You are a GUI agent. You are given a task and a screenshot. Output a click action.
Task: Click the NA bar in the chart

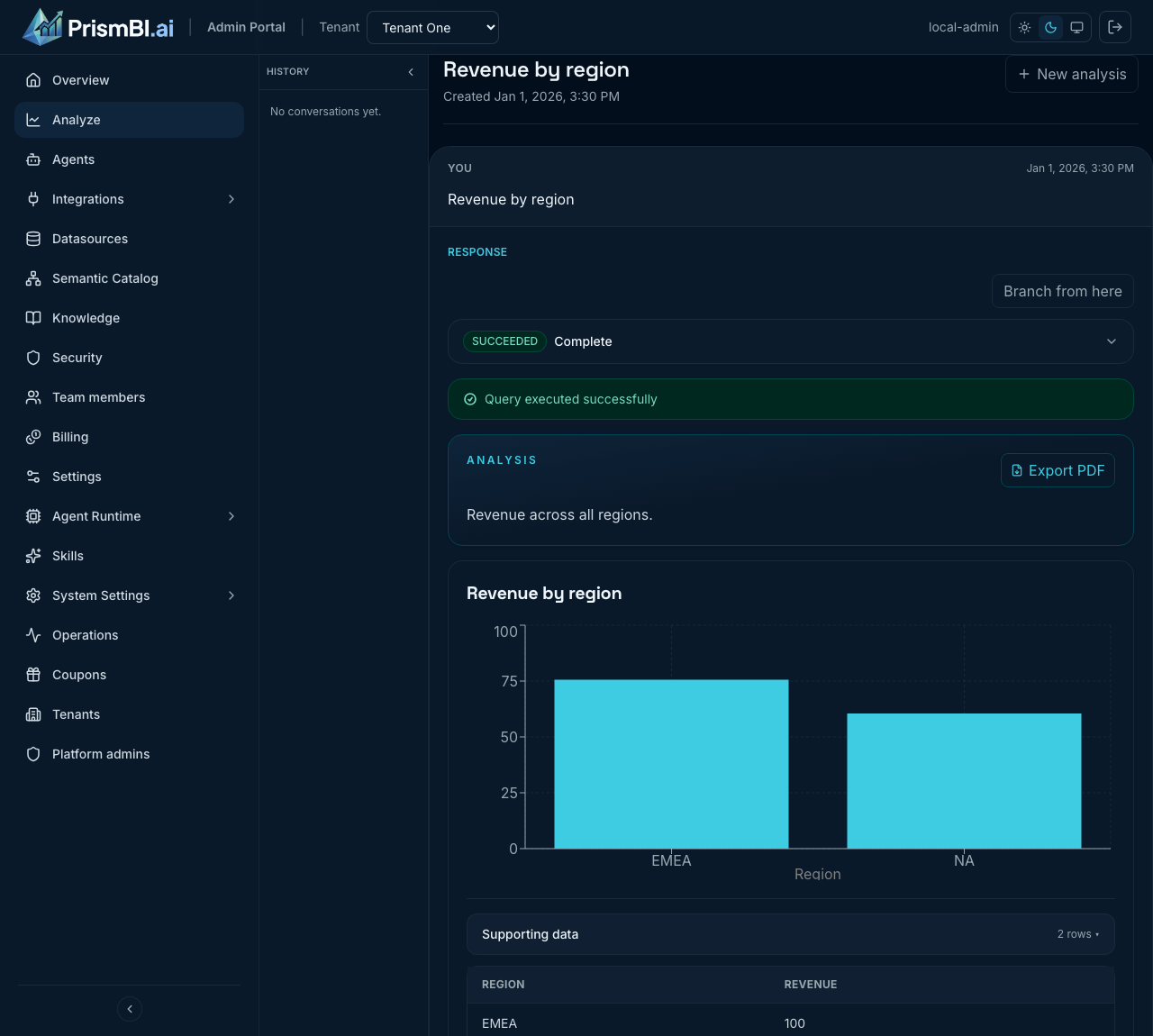coord(964,781)
